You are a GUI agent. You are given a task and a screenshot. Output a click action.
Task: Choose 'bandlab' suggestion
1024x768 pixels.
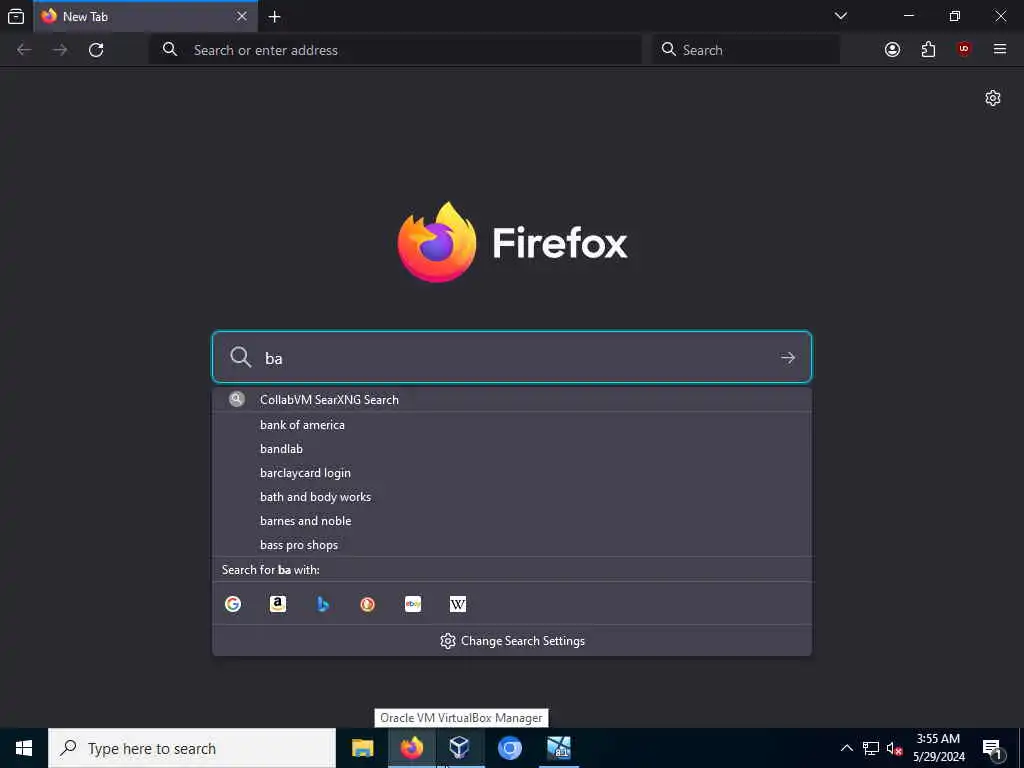point(512,449)
